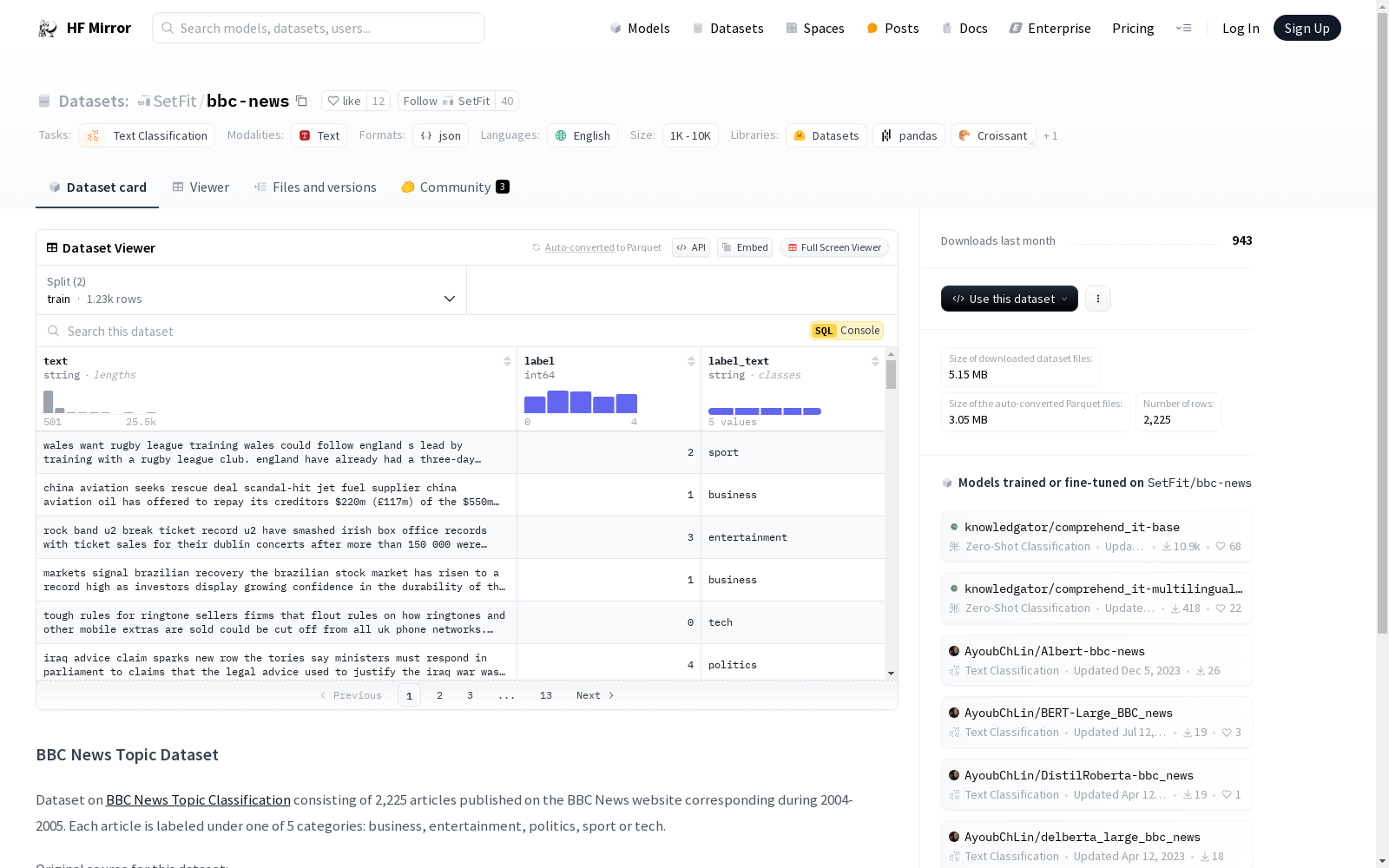Image resolution: width=1389 pixels, height=868 pixels.
Task: Go to page 2 of the table
Action: pyautogui.click(x=440, y=695)
